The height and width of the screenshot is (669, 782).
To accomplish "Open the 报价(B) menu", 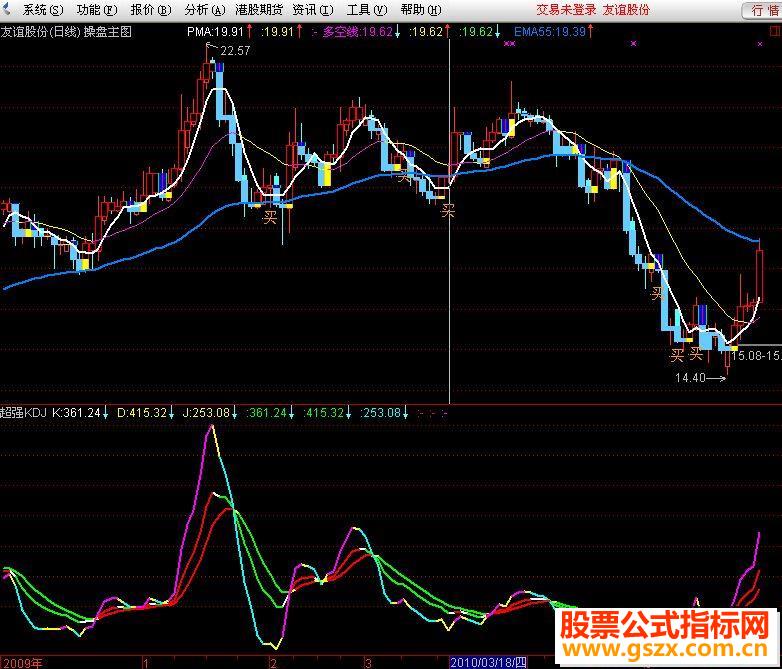I will pyautogui.click(x=151, y=10).
